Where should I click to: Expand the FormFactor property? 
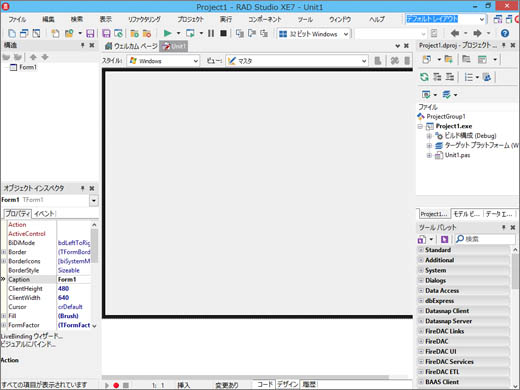(x=4, y=325)
